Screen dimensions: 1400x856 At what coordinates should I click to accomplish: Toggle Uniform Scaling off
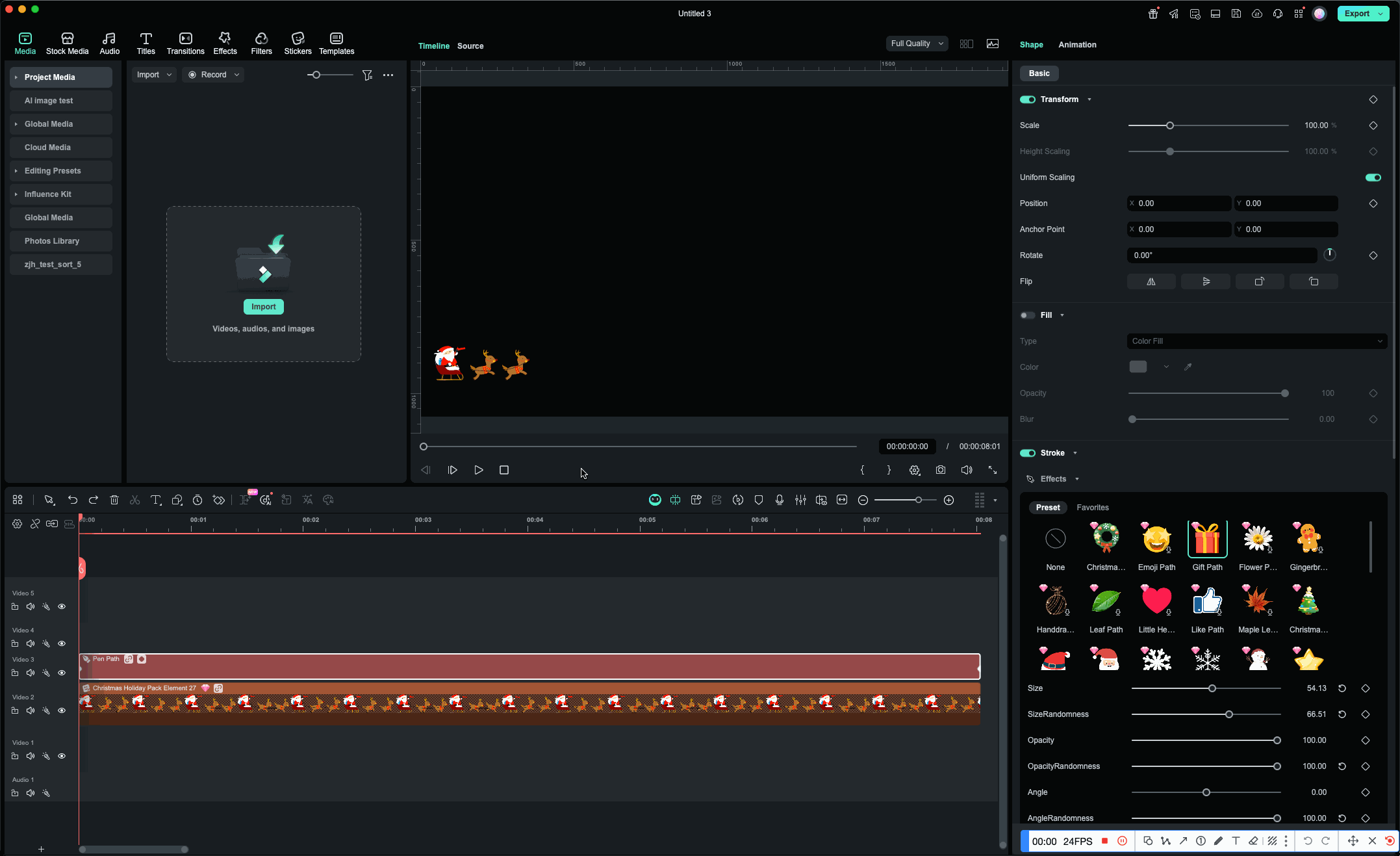click(x=1373, y=177)
